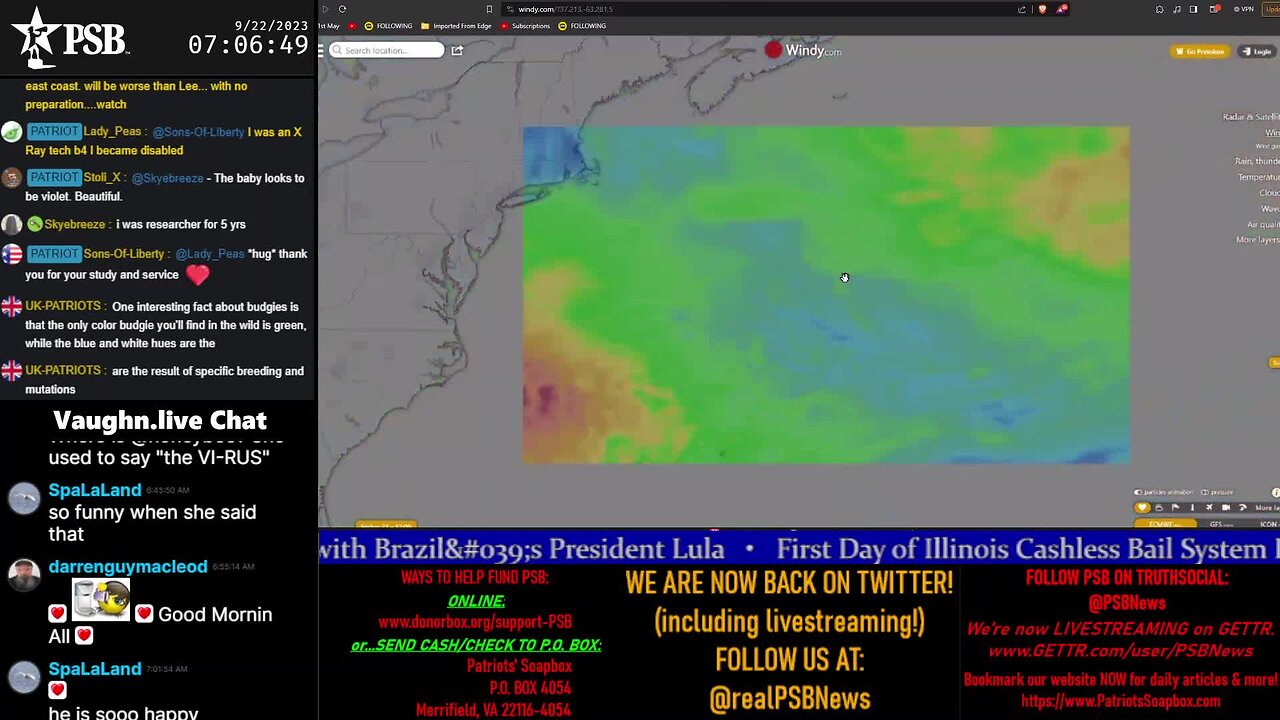1280x720 pixels.
Task: Click username Sons-Of-Liberty in chat
Action: click(124, 254)
